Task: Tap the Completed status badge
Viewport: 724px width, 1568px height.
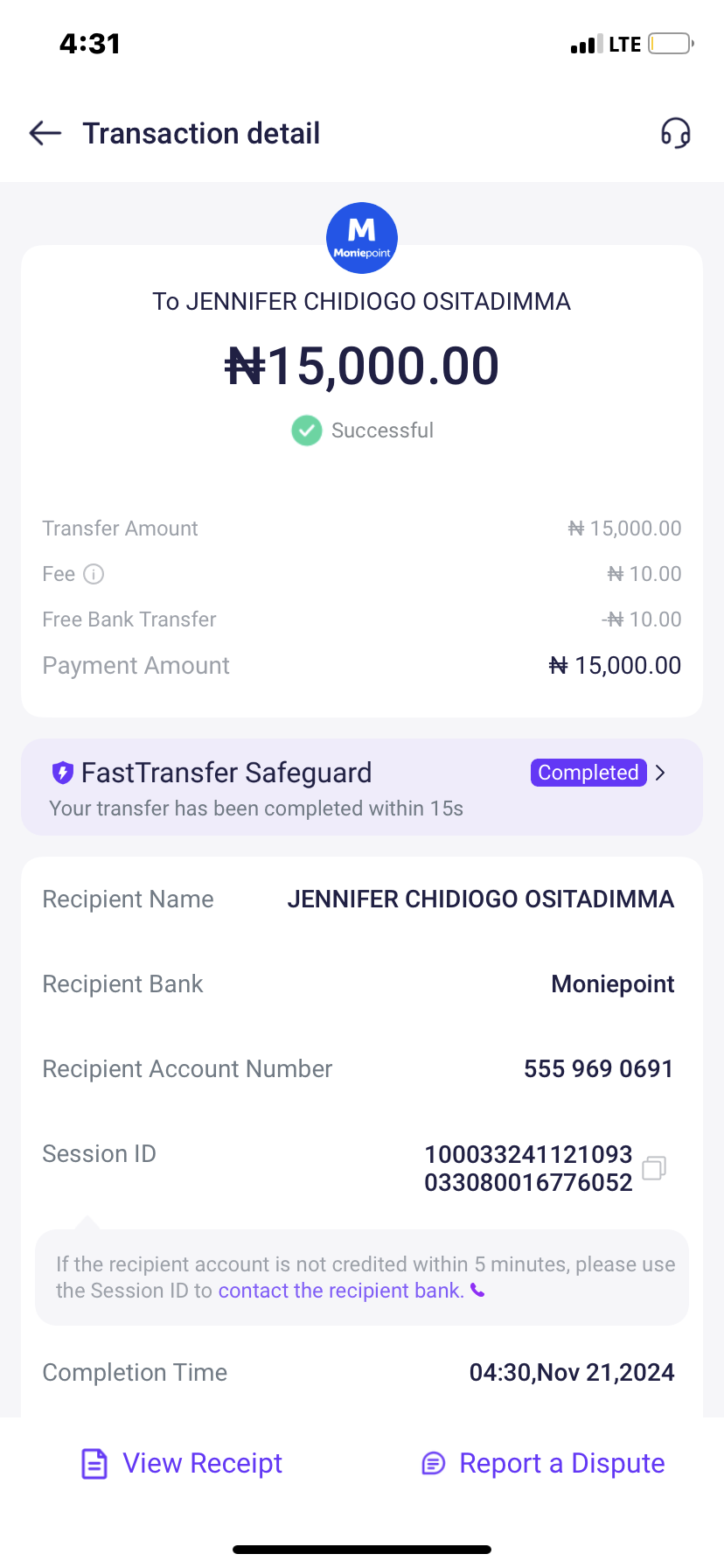Action: tap(588, 773)
